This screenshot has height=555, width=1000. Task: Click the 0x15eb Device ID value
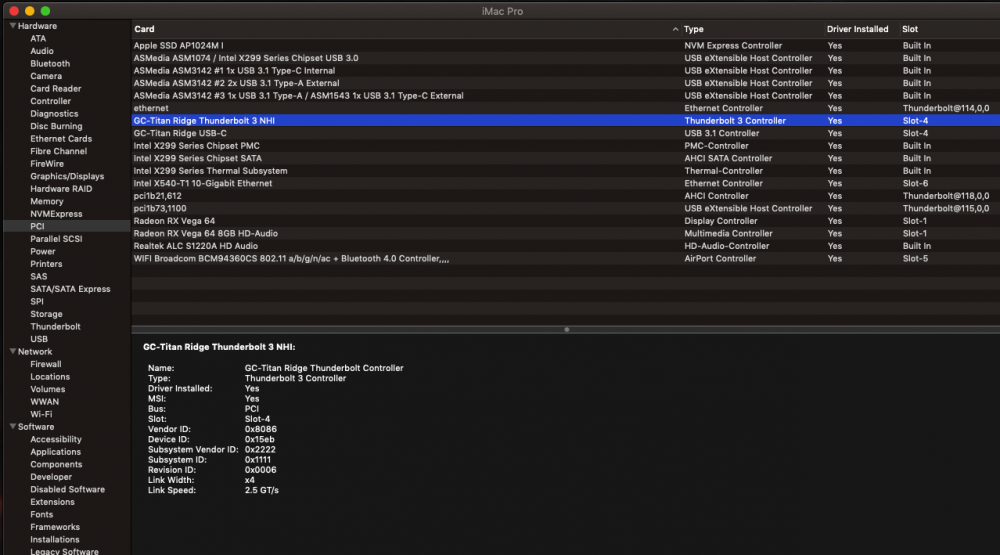[x=260, y=439]
